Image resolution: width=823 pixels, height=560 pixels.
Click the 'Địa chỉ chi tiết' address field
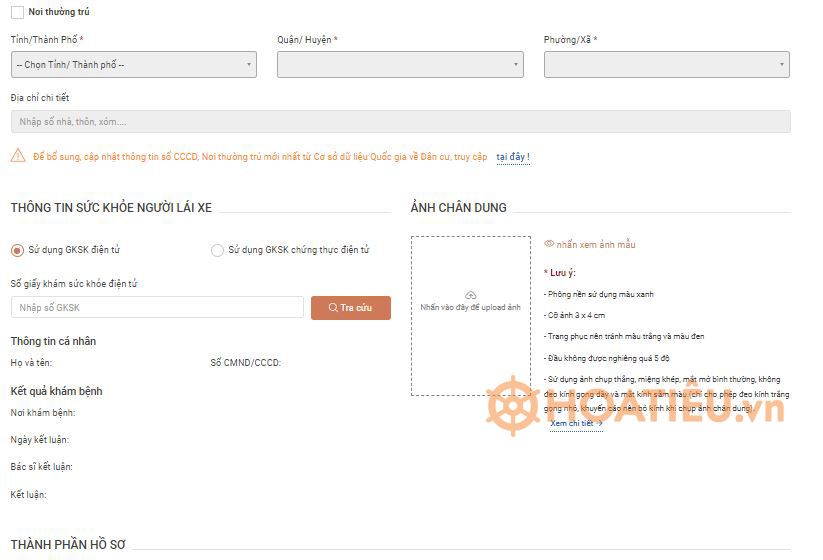tap(400, 122)
